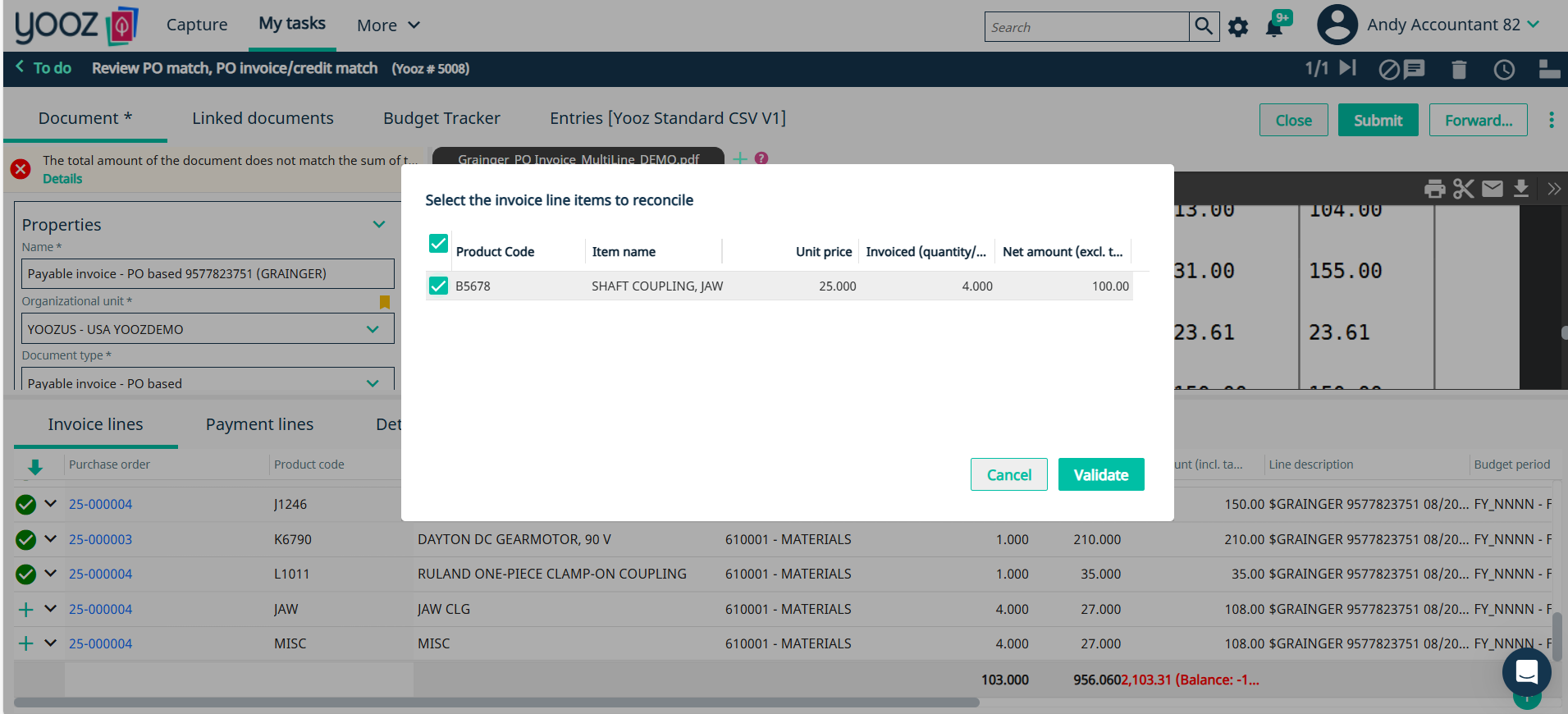Open the settings gear icon

tap(1238, 27)
